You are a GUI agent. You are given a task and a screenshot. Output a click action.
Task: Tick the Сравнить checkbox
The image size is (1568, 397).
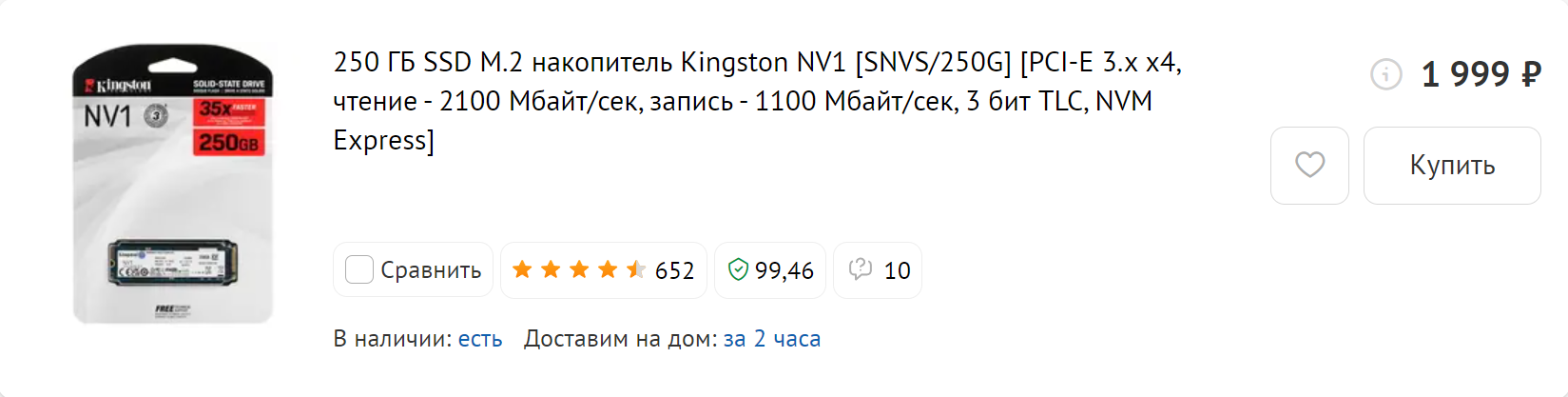pyautogui.click(x=358, y=269)
